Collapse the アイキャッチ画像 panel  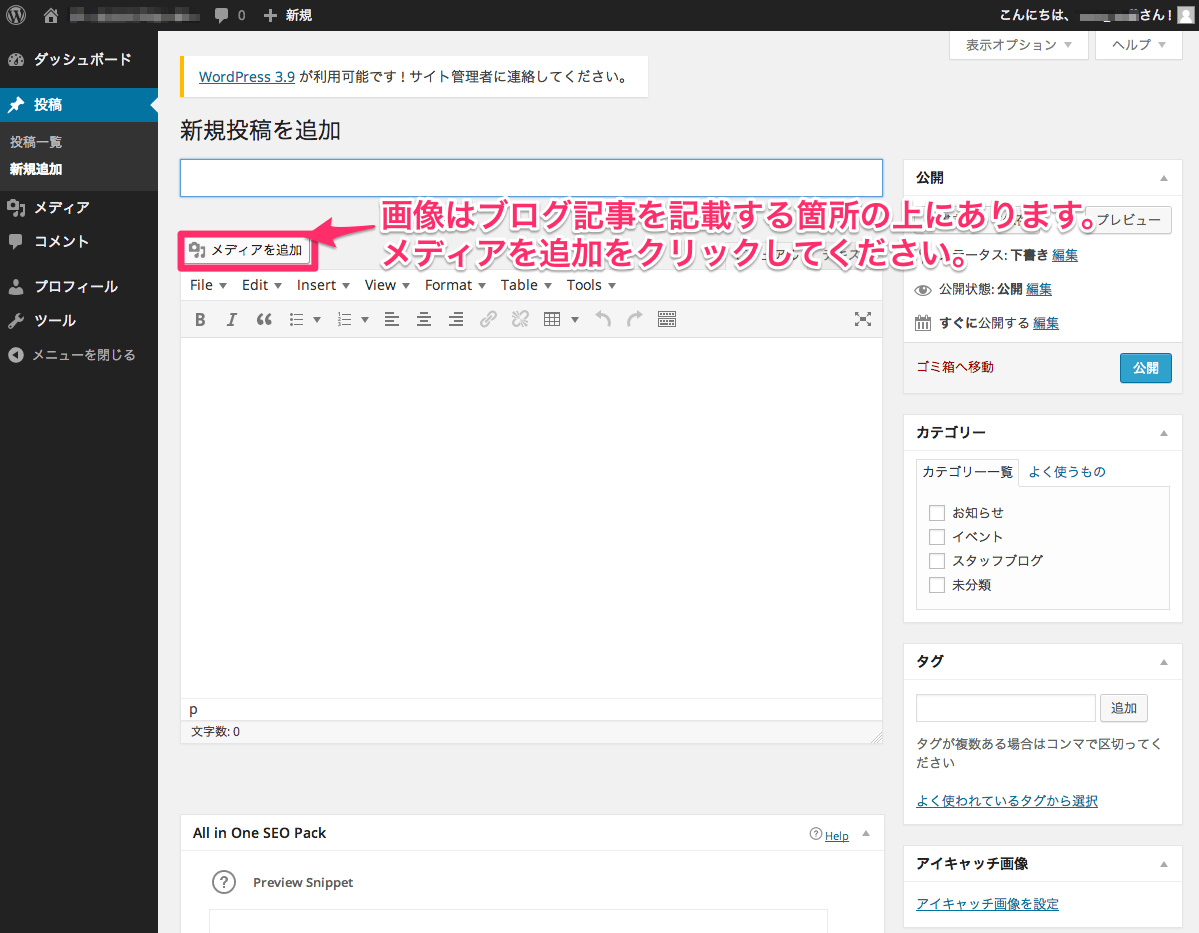1164,864
